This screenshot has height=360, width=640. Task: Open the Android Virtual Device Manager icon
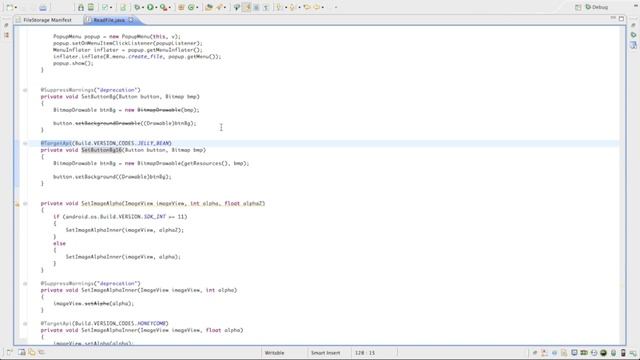(x=91, y=7)
